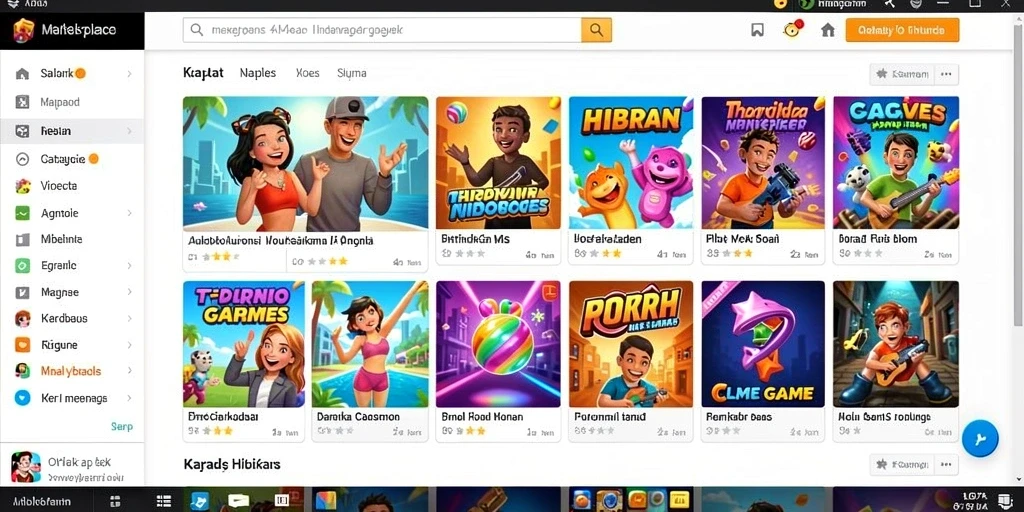This screenshot has height=512, width=1024.
Task: Click the orange button in top right
Action: 902,30
